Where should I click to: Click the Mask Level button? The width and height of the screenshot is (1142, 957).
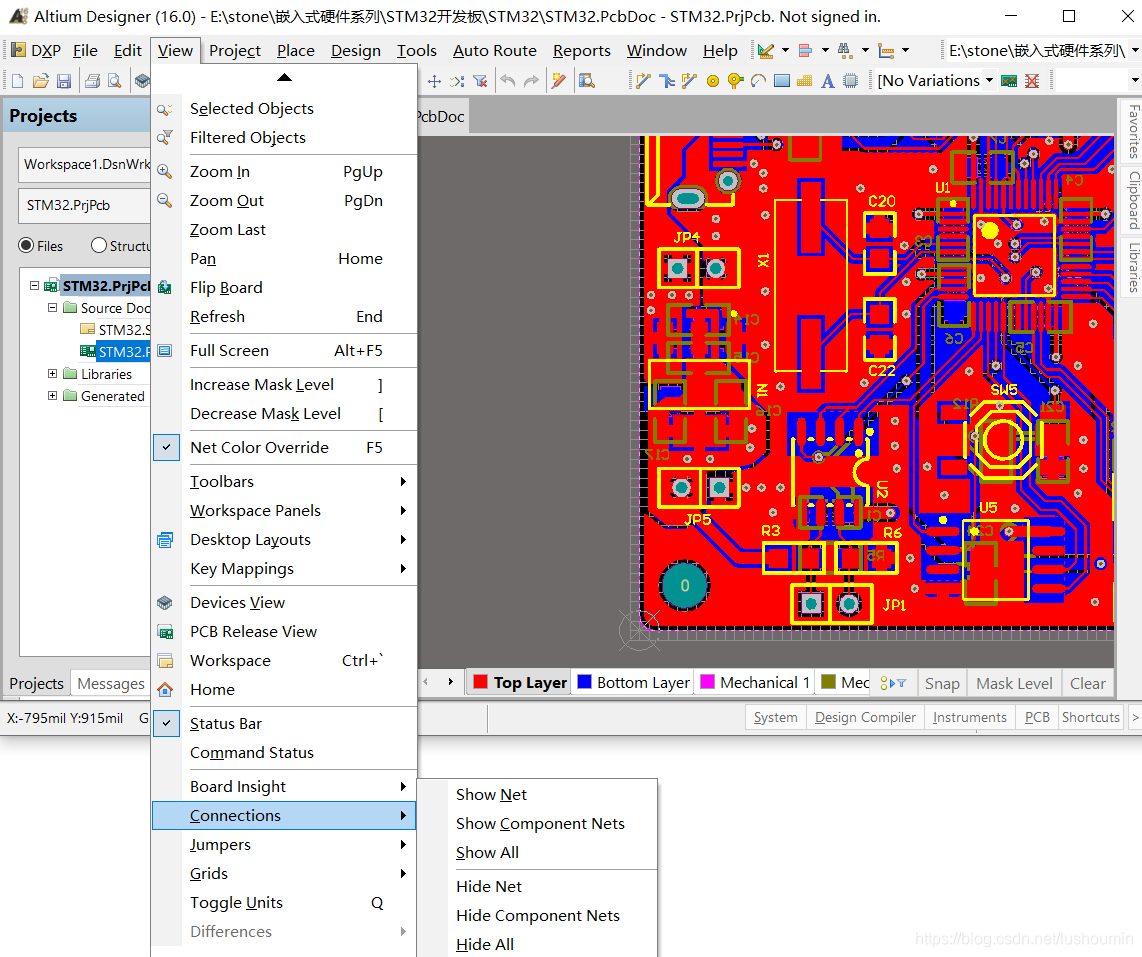[1014, 684]
